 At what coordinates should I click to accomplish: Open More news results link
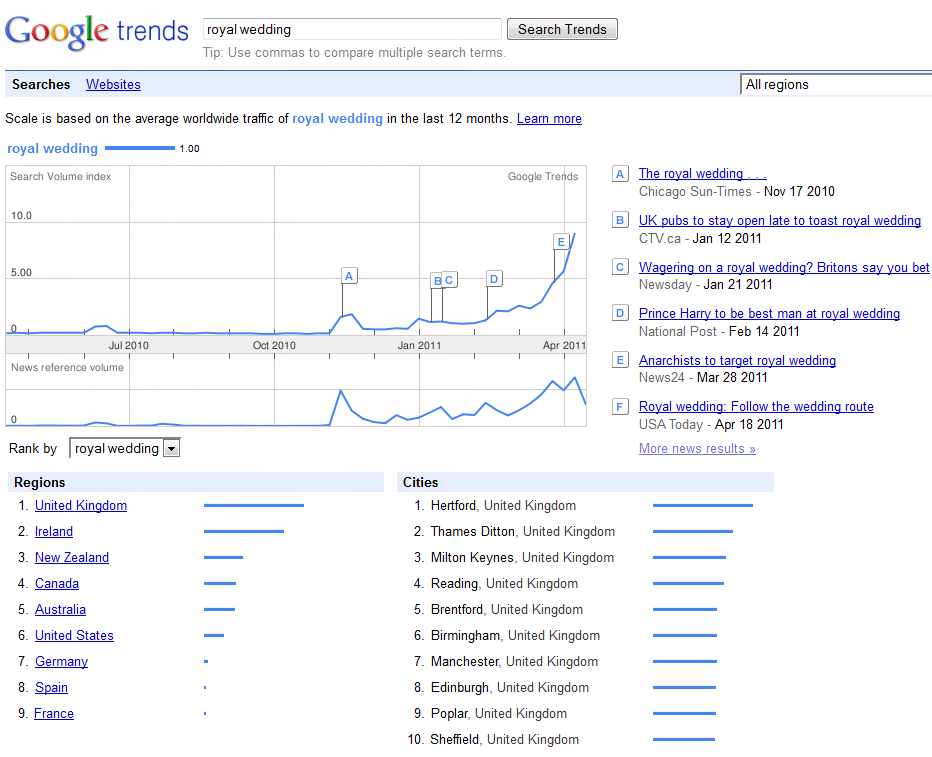tap(697, 449)
